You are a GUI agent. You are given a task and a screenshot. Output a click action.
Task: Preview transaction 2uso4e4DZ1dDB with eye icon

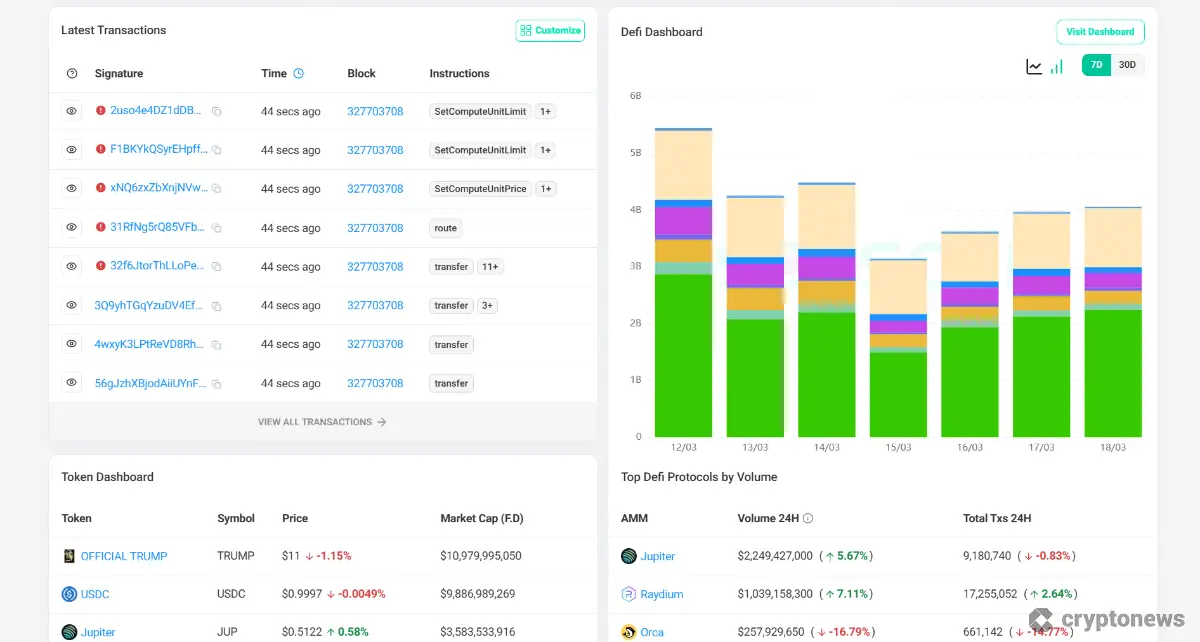[72, 111]
